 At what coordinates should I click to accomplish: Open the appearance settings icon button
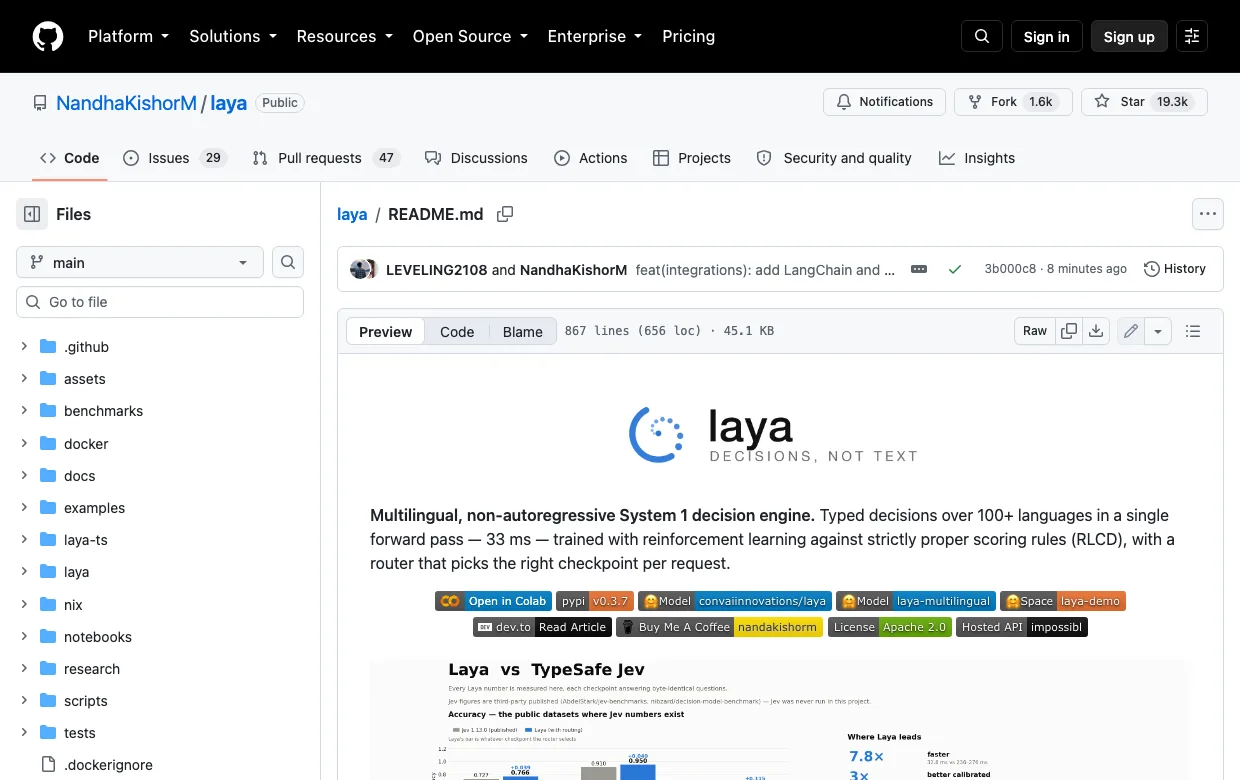pos(1191,36)
